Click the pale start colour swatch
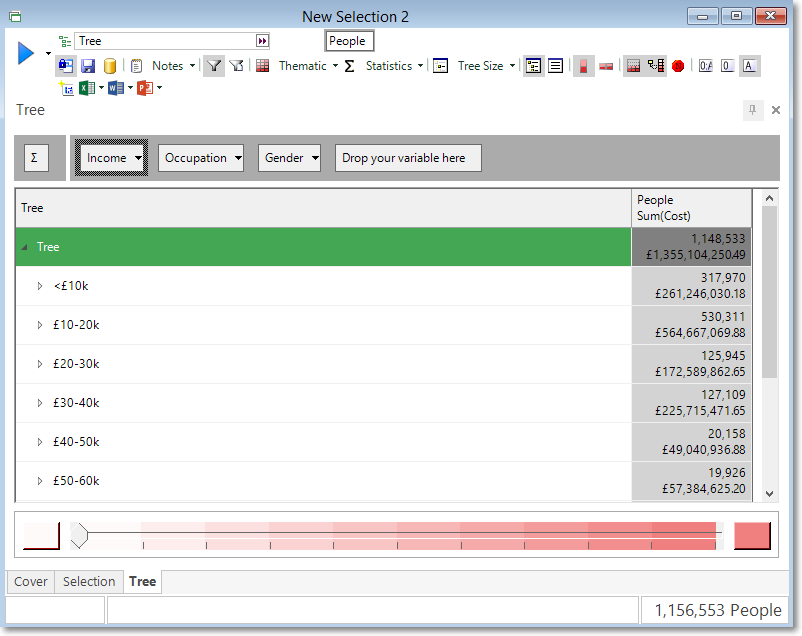 (x=41, y=535)
